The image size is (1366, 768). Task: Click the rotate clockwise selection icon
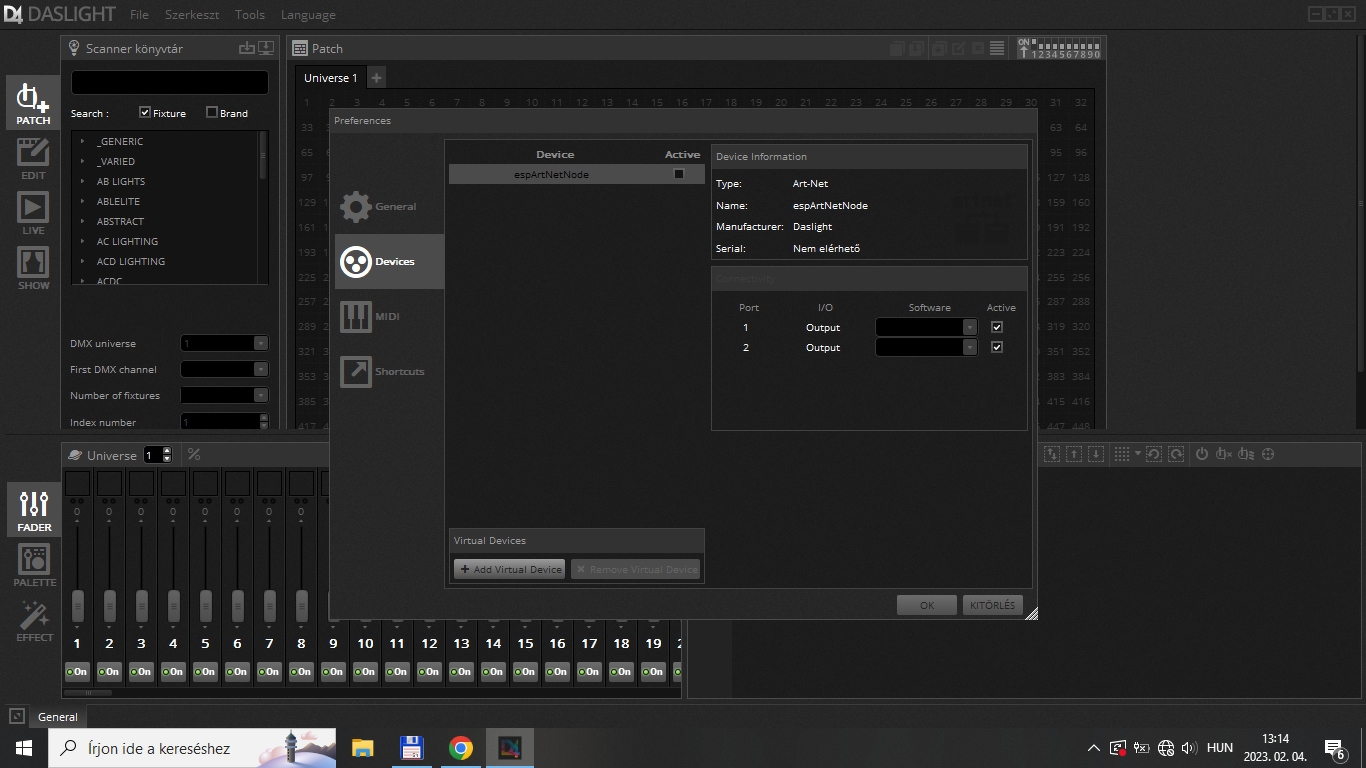coord(1176,454)
